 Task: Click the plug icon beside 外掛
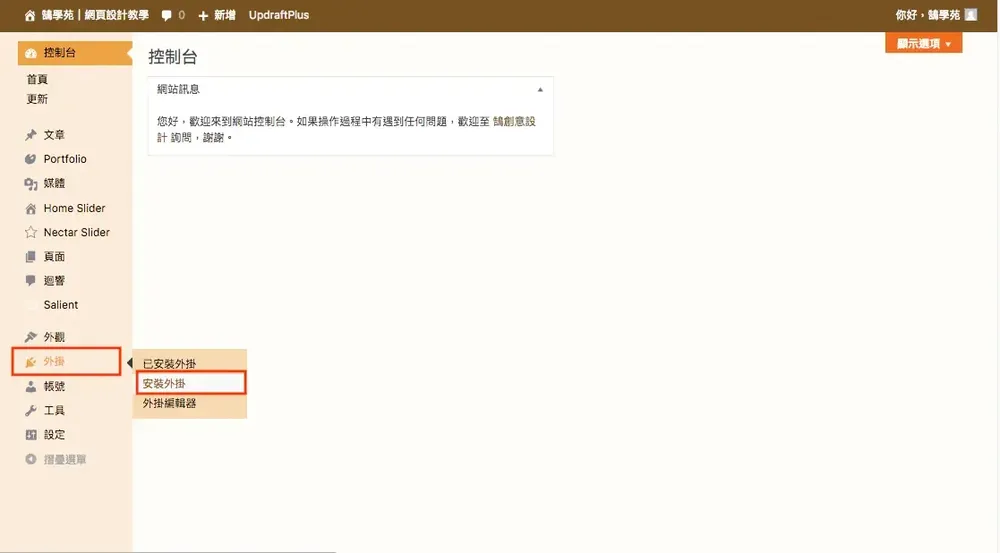31,362
